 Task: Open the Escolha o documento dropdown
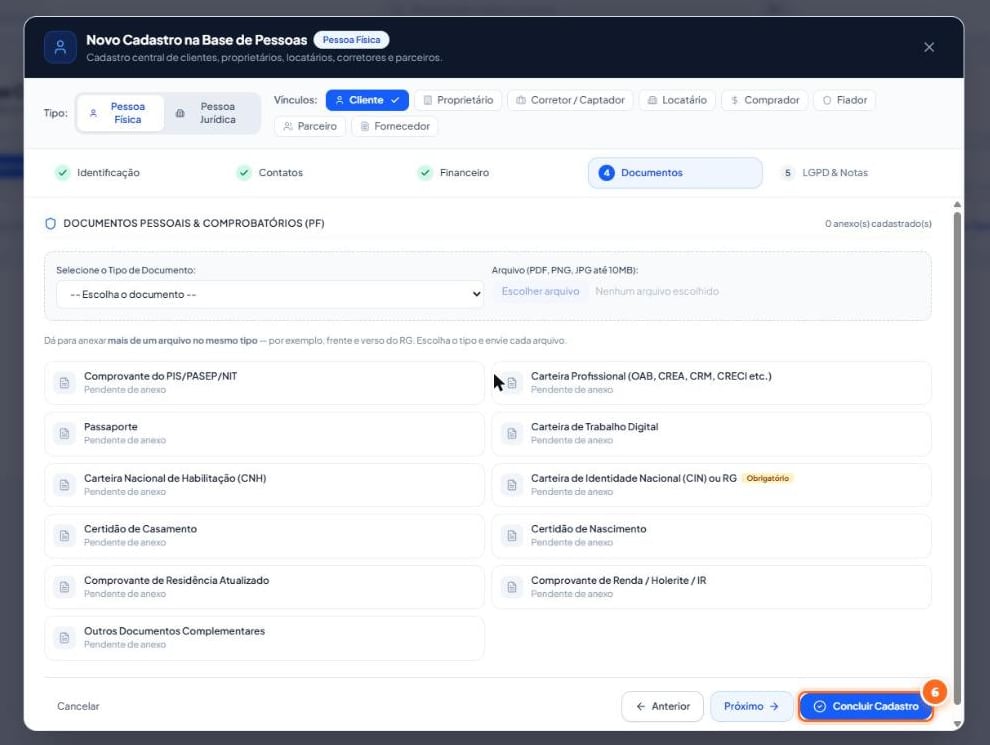270,295
